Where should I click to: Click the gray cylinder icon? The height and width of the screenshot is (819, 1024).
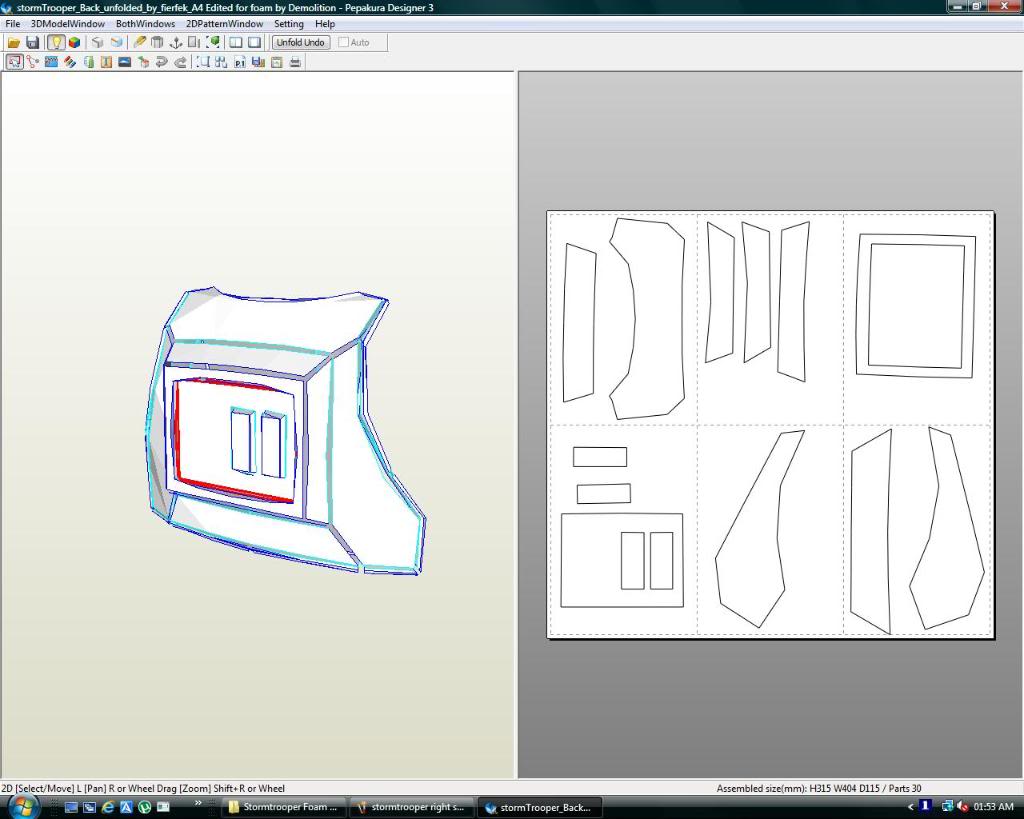point(157,42)
